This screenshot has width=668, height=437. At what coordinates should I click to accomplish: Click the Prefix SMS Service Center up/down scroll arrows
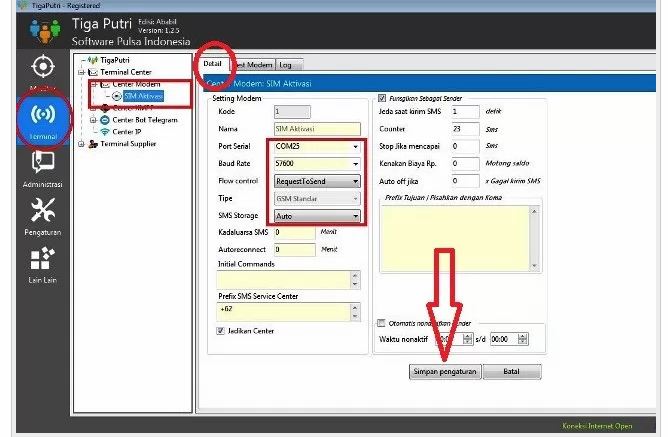355,312
